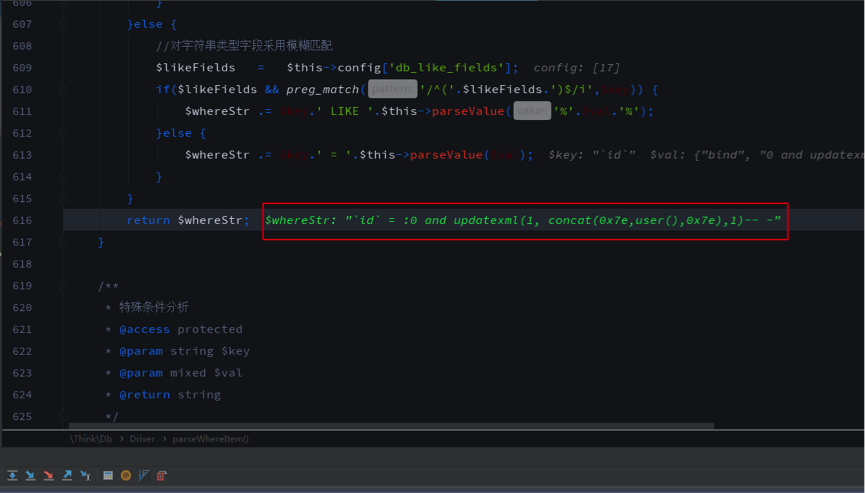Click the inline $whereStr debug value
This screenshot has height=493, width=865.
(x=522, y=220)
